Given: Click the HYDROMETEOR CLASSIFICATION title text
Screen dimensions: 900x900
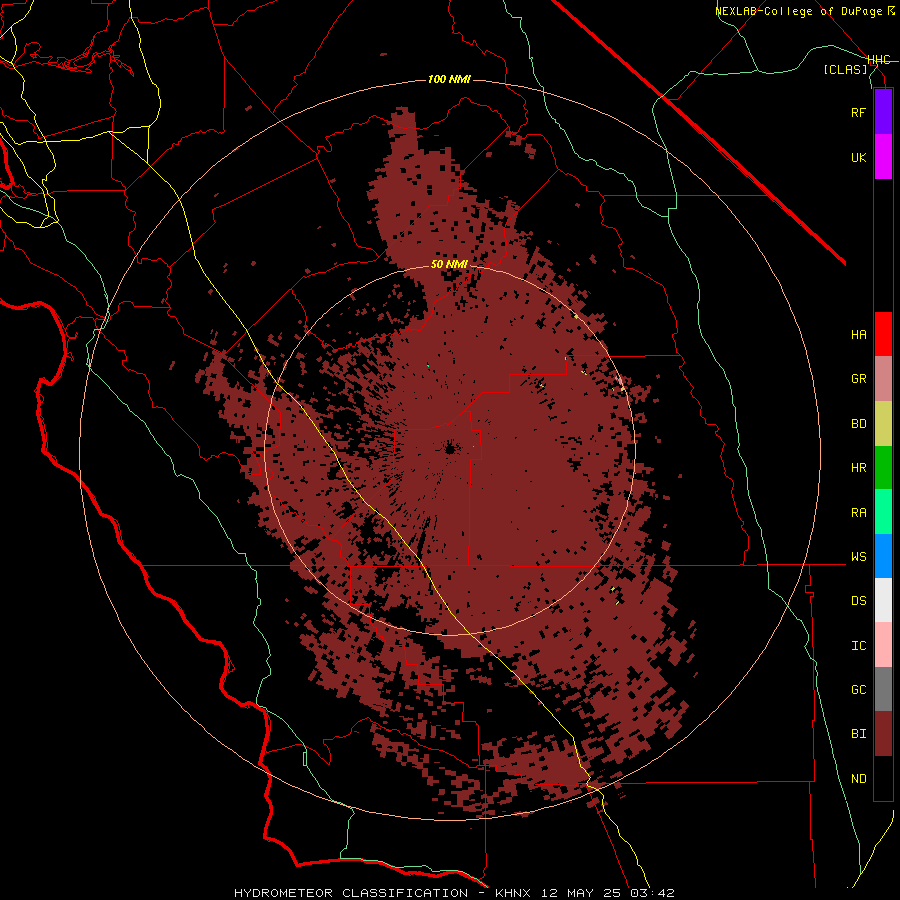Looking at the screenshot, I should point(351,893).
